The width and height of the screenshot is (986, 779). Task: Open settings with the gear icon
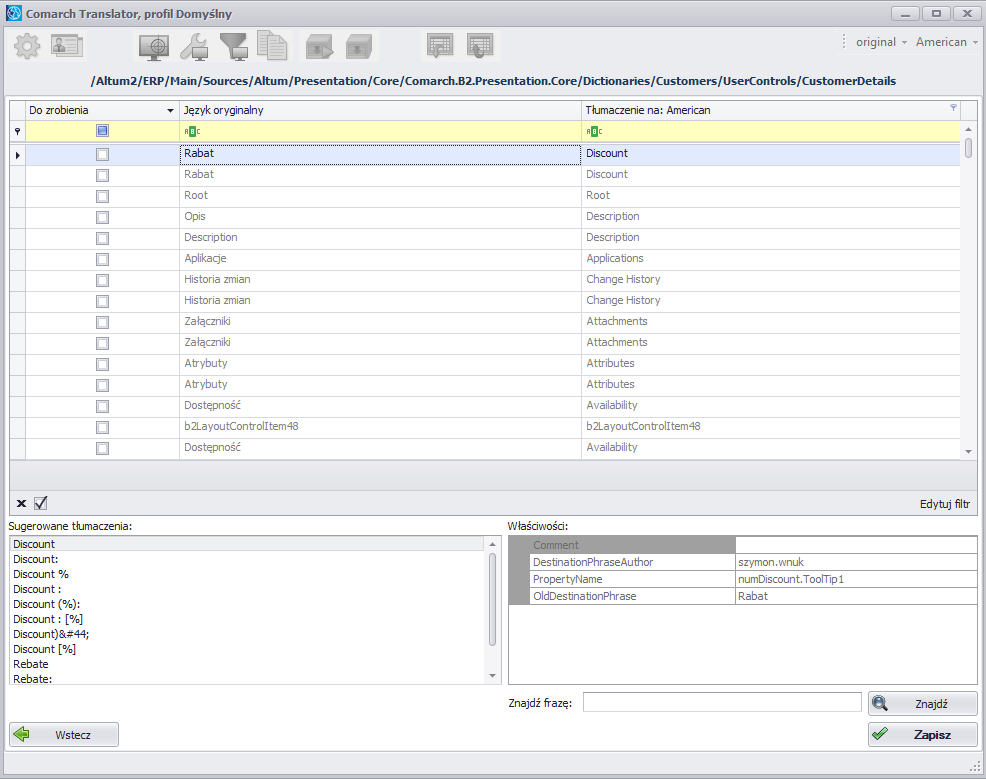pos(27,46)
